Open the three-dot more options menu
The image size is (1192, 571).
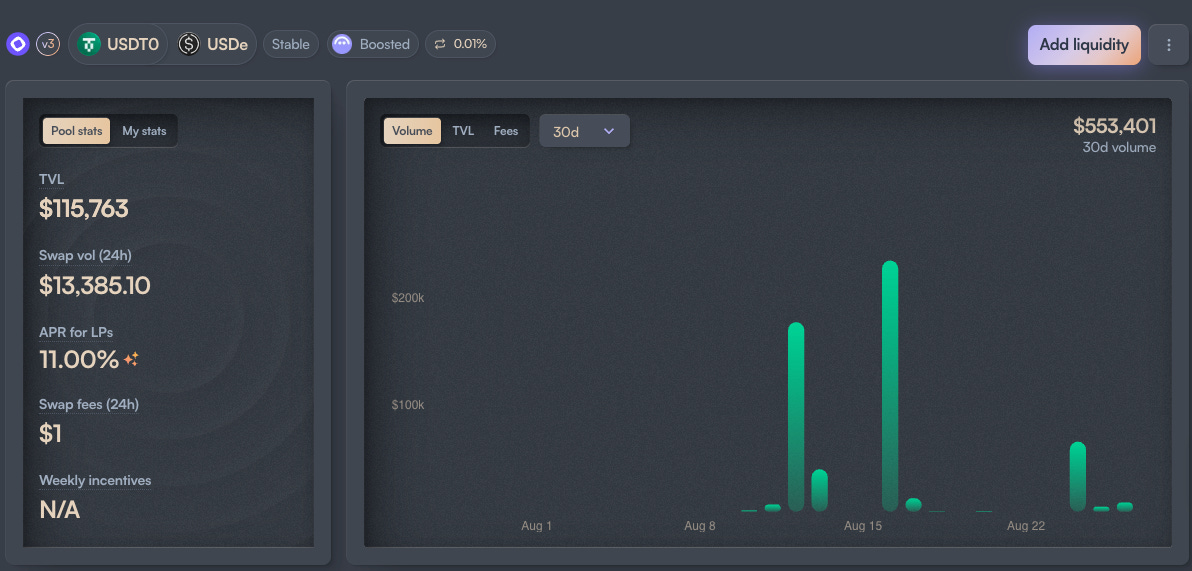point(1168,45)
